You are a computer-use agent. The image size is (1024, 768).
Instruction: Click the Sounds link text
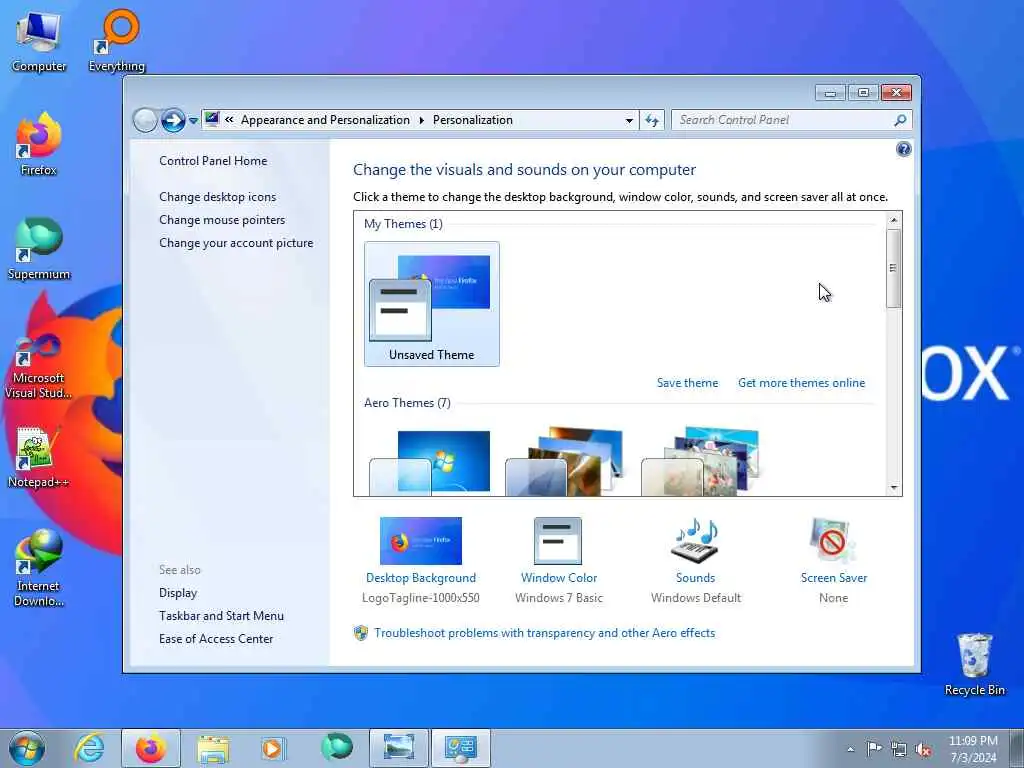click(696, 578)
